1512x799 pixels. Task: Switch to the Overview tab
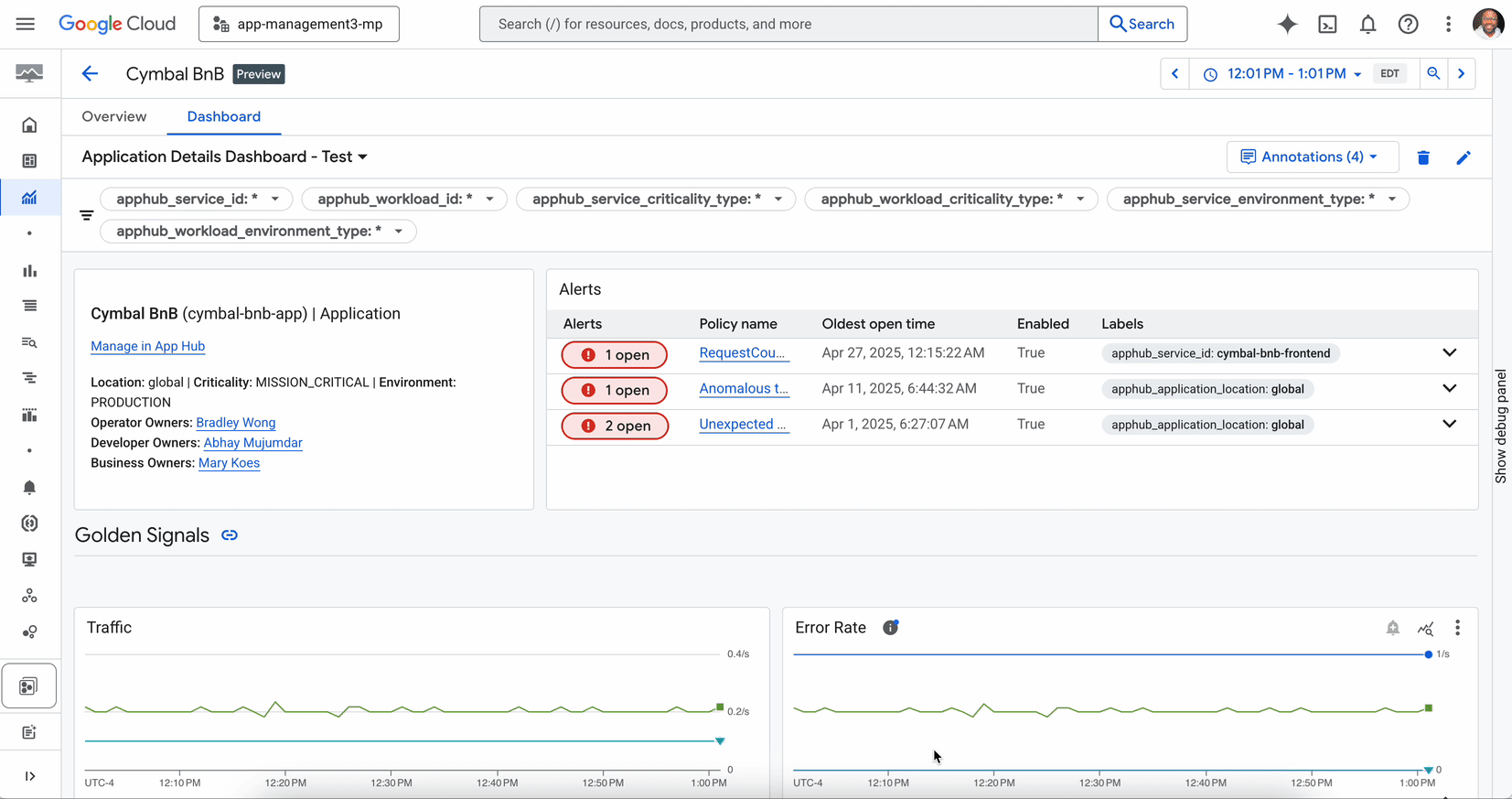[114, 116]
